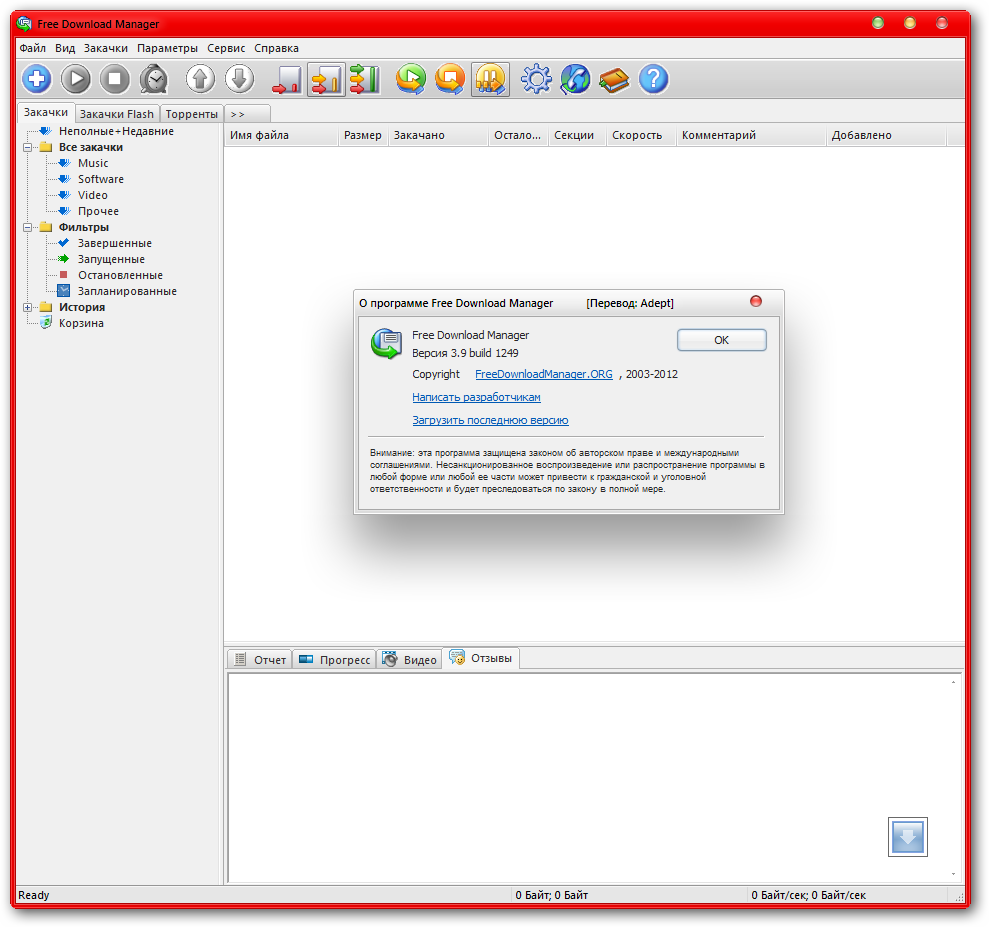
Task: Select the Music group
Action: pos(93,163)
